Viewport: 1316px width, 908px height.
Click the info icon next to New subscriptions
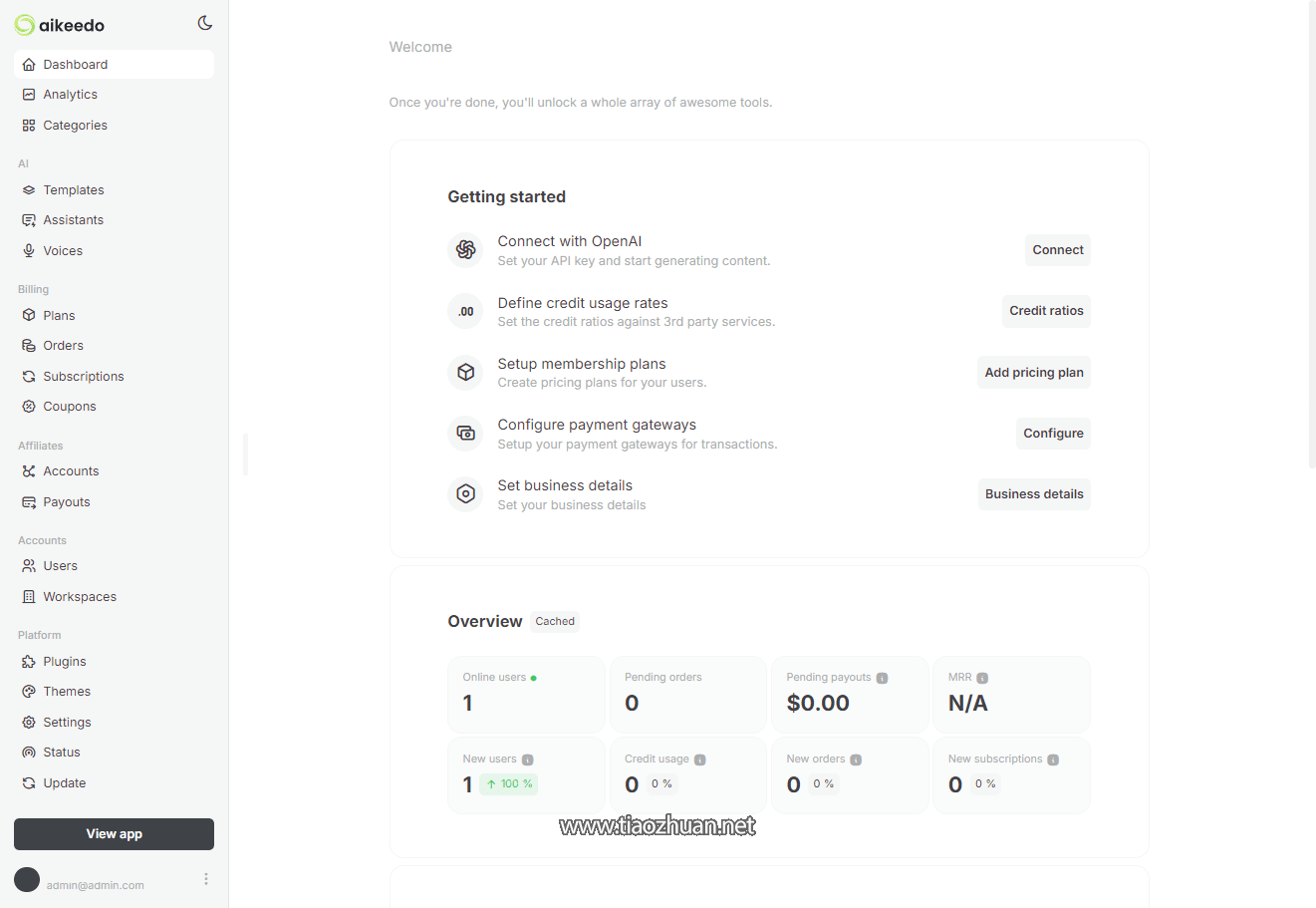coord(1053,759)
